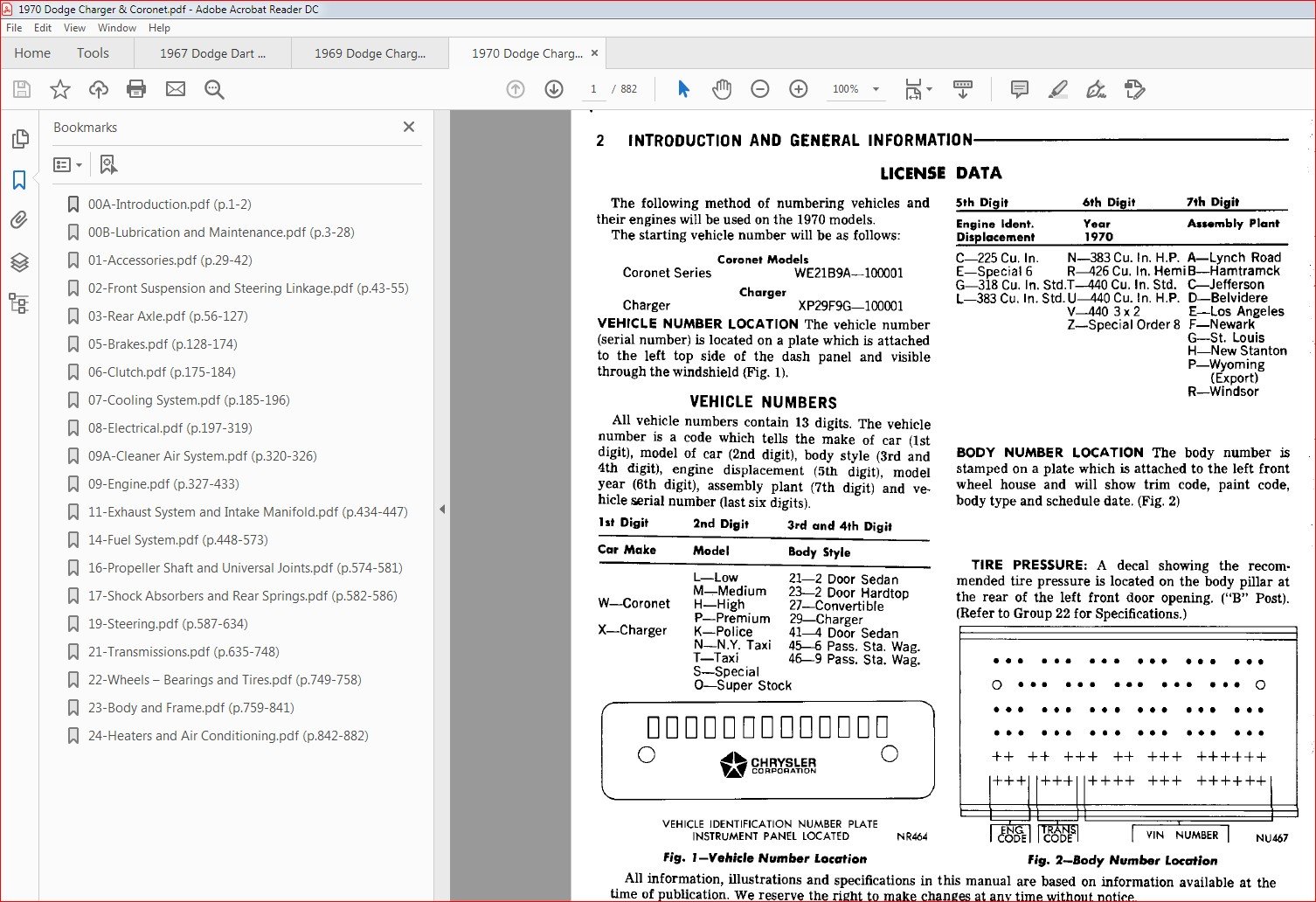1316x902 pixels.
Task: Close the 1970 Dodge Charger tab
Action: pyautogui.click(x=595, y=53)
